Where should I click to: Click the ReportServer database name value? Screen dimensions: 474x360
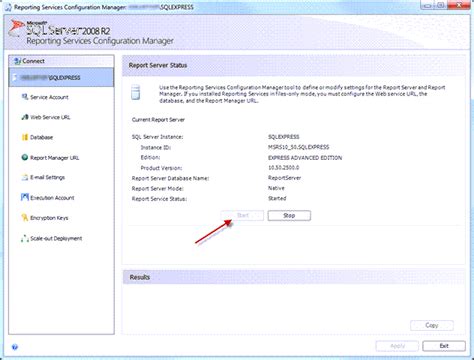284,178
